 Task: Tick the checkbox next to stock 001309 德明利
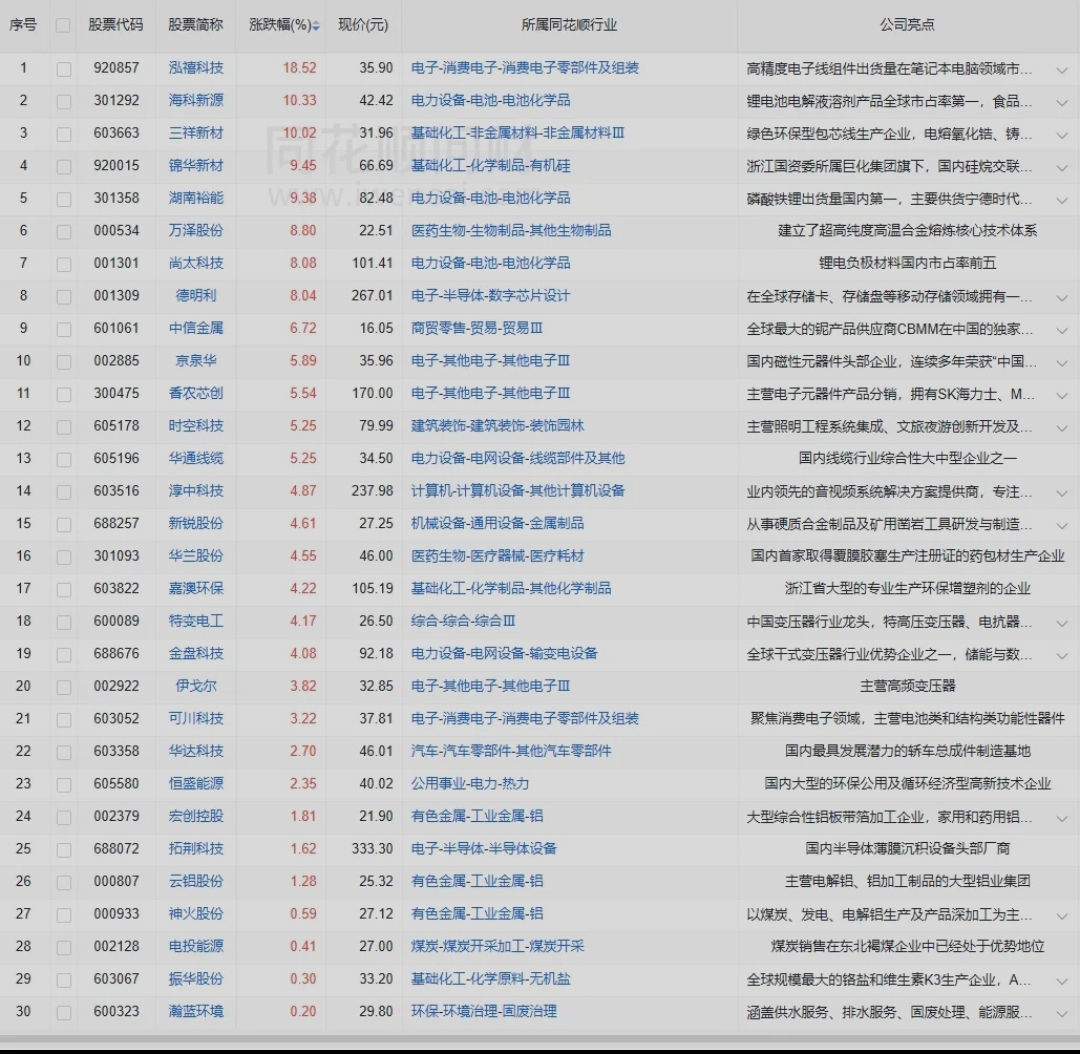coord(64,297)
